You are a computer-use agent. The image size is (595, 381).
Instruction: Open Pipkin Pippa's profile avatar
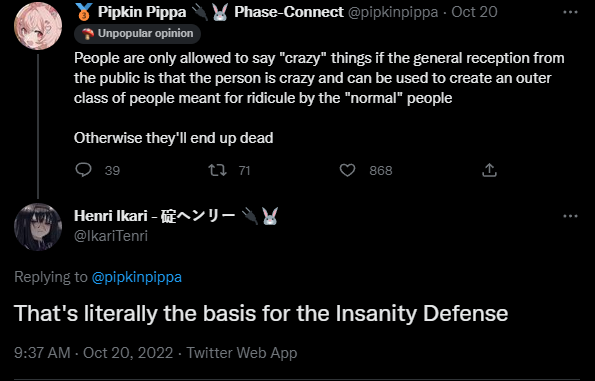(38, 26)
